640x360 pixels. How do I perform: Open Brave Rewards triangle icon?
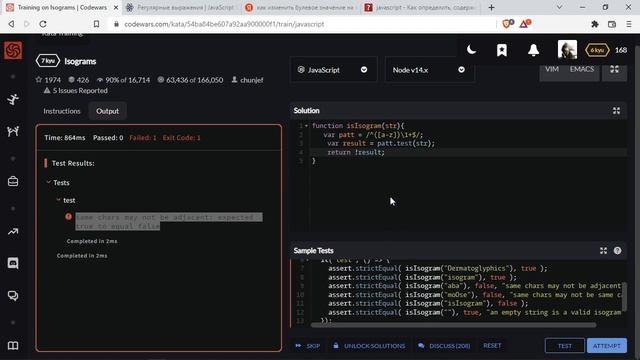(x=525, y=24)
